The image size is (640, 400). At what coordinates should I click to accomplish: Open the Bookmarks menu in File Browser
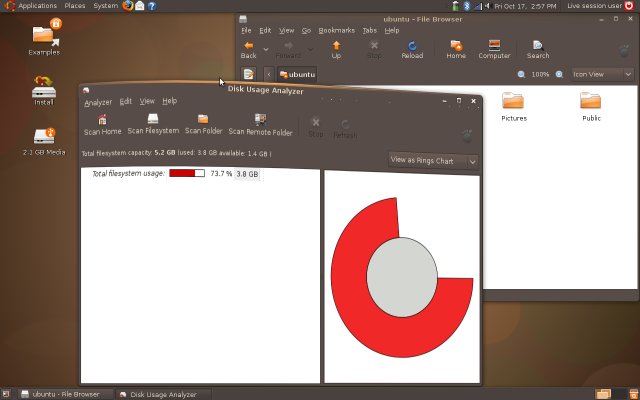pos(337,31)
